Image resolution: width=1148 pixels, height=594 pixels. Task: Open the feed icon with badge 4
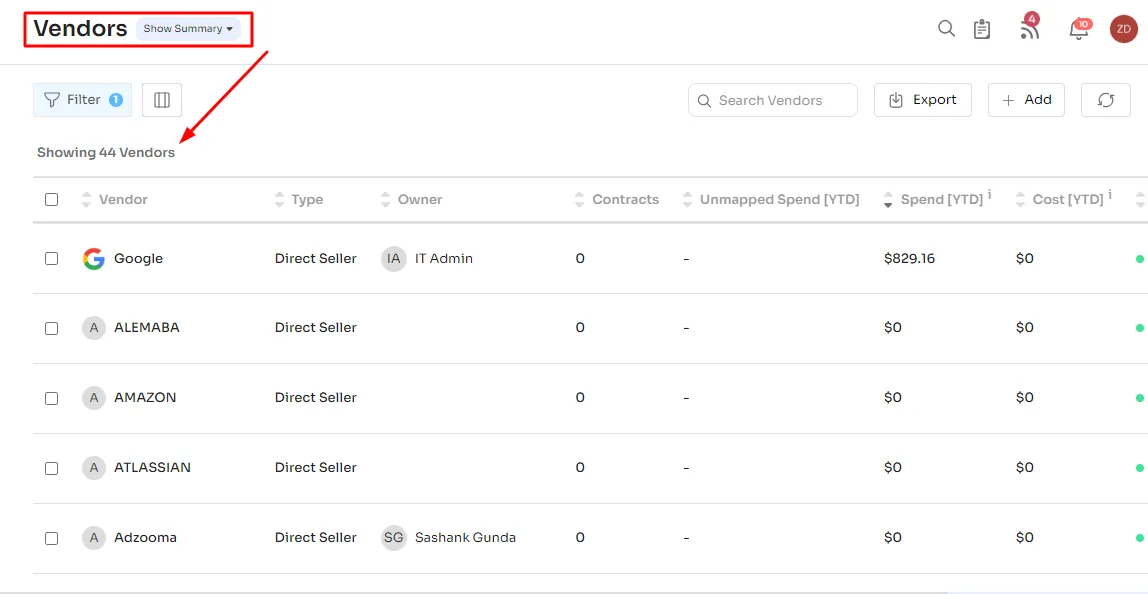[x=1030, y=28]
